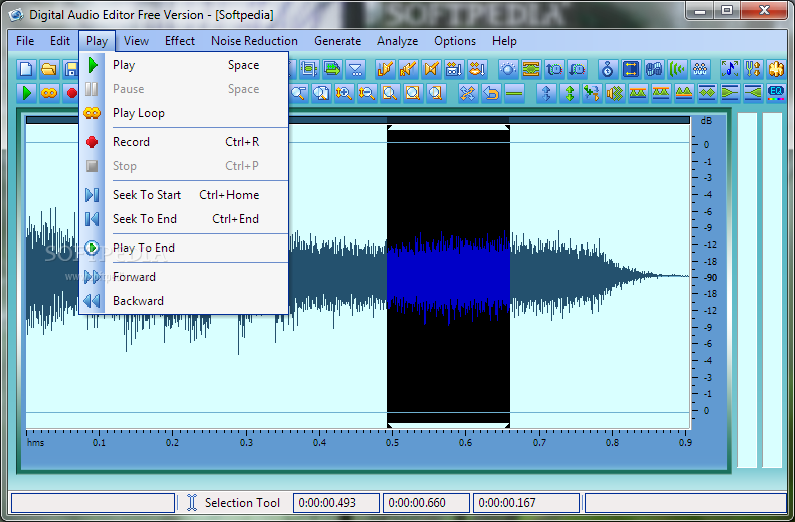
Task: Open the Help menu
Action: point(504,41)
